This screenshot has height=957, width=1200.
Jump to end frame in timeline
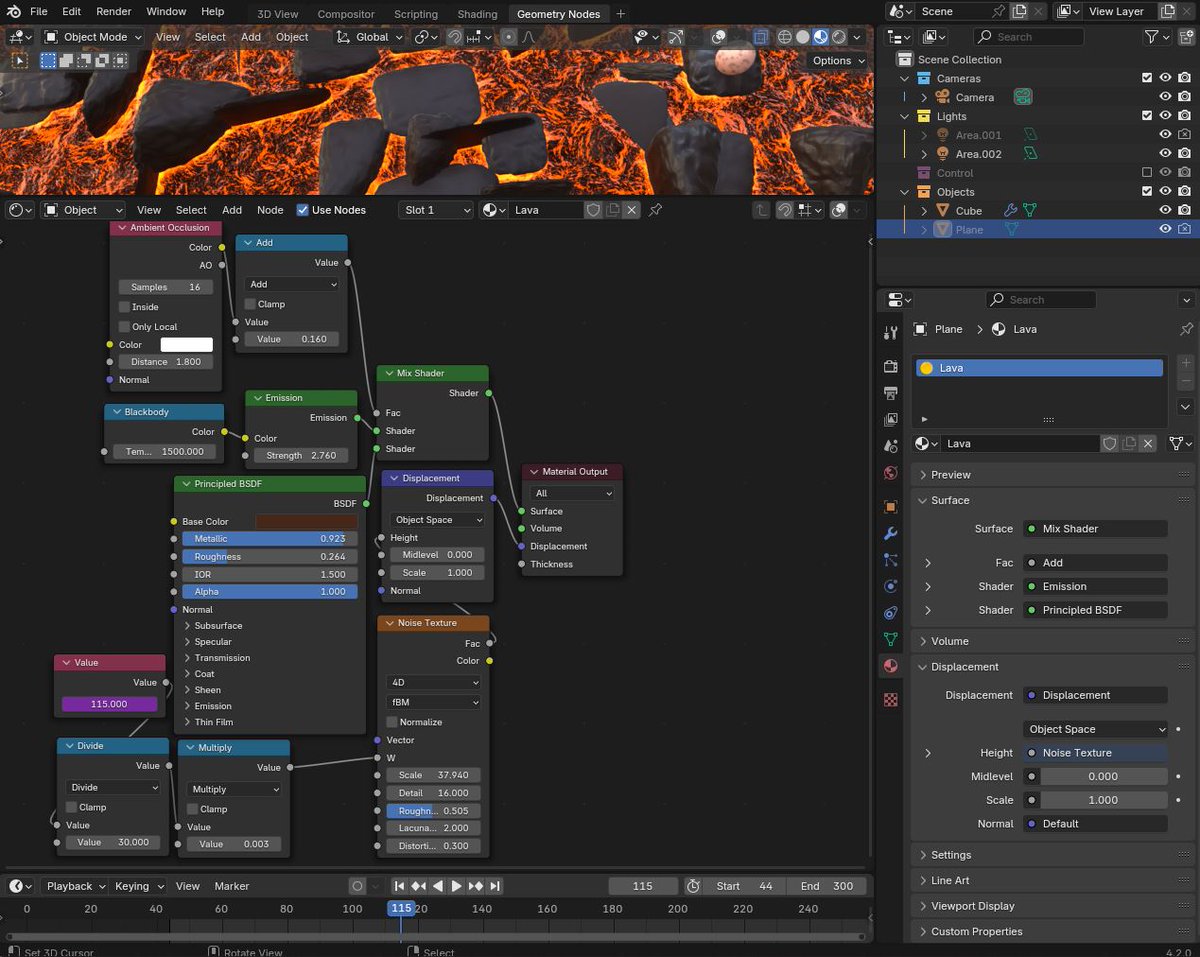click(x=495, y=886)
